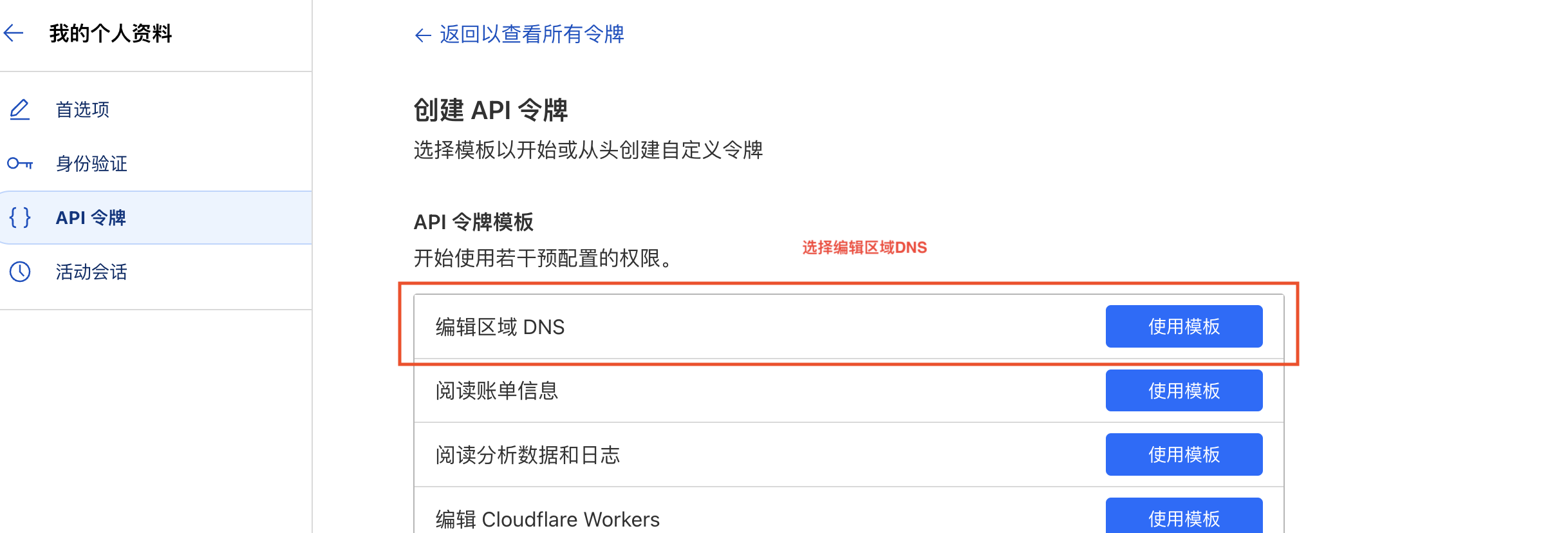Use template for 阅读账单信息
The width and height of the screenshot is (1568, 533).
click(x=1184, y=390)
